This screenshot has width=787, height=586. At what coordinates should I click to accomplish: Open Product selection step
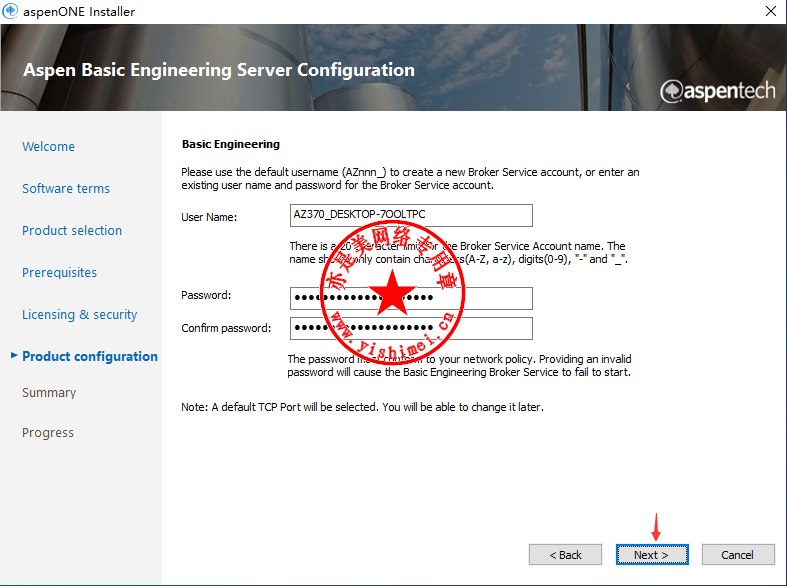(72, 230)
